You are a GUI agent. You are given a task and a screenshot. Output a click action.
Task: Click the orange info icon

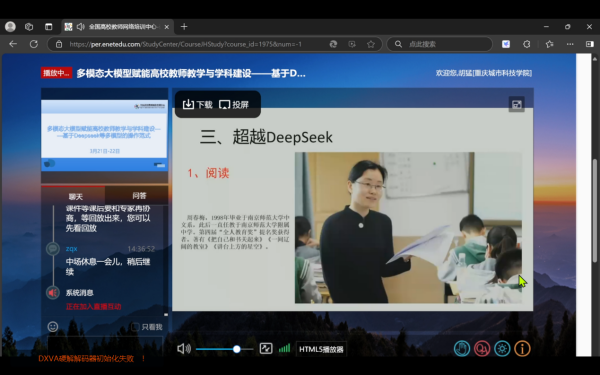tap(522, 349)
